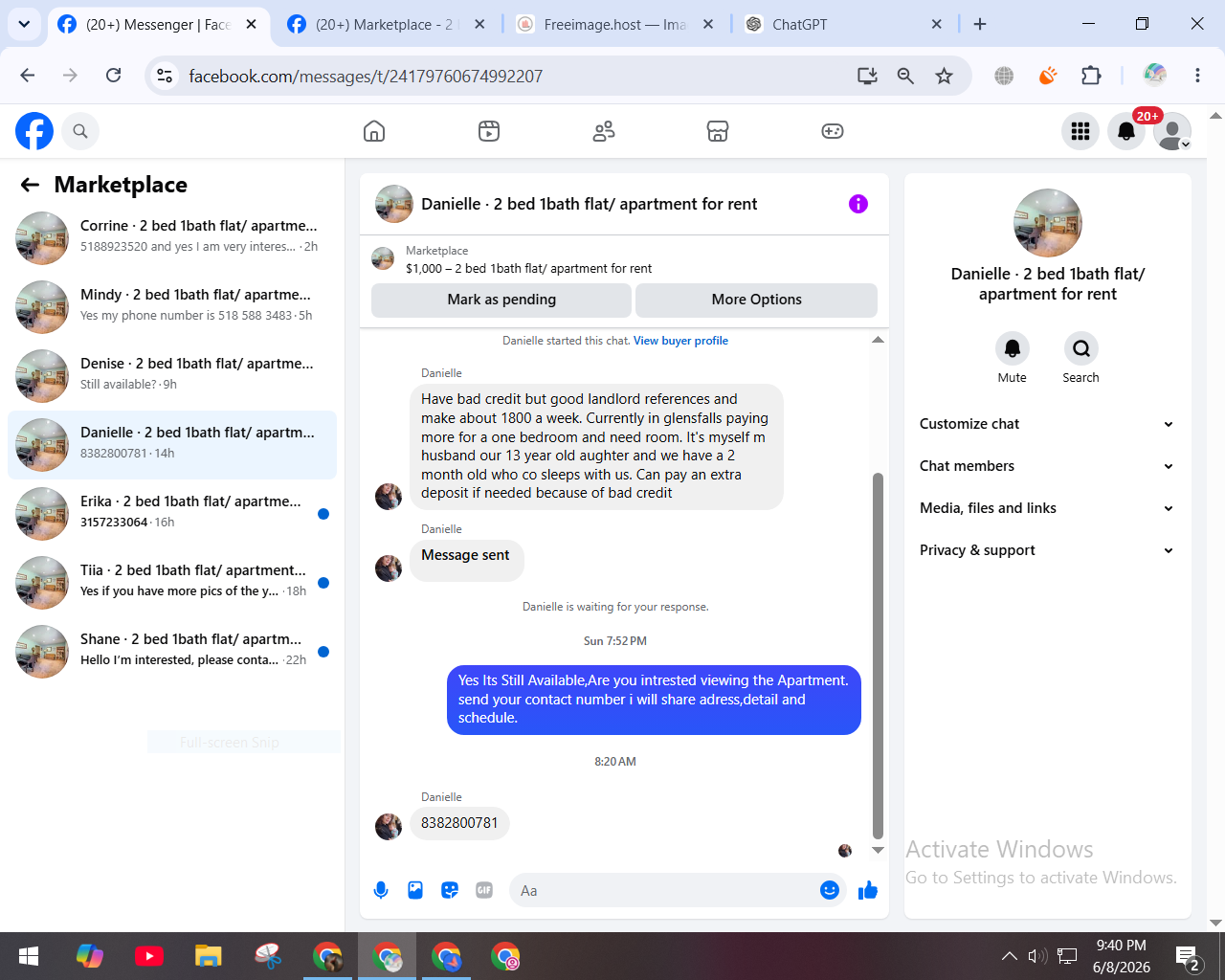Send a thumbs-up like

tap(868, 890)
